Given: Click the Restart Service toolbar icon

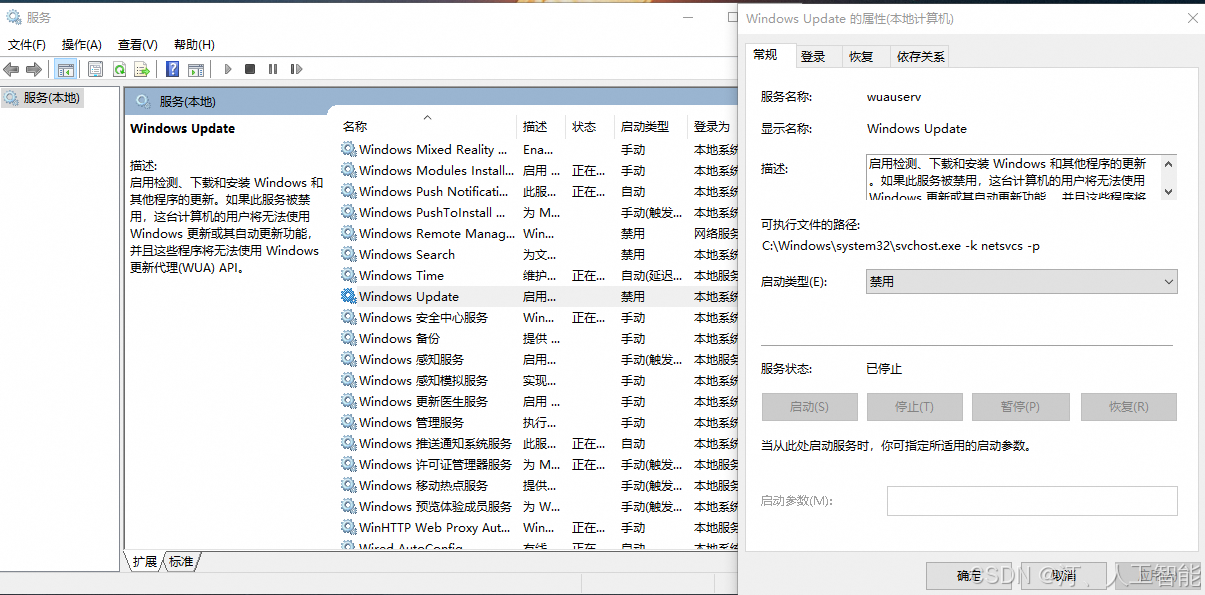Looking at the screenshot, I should (296, 69).
